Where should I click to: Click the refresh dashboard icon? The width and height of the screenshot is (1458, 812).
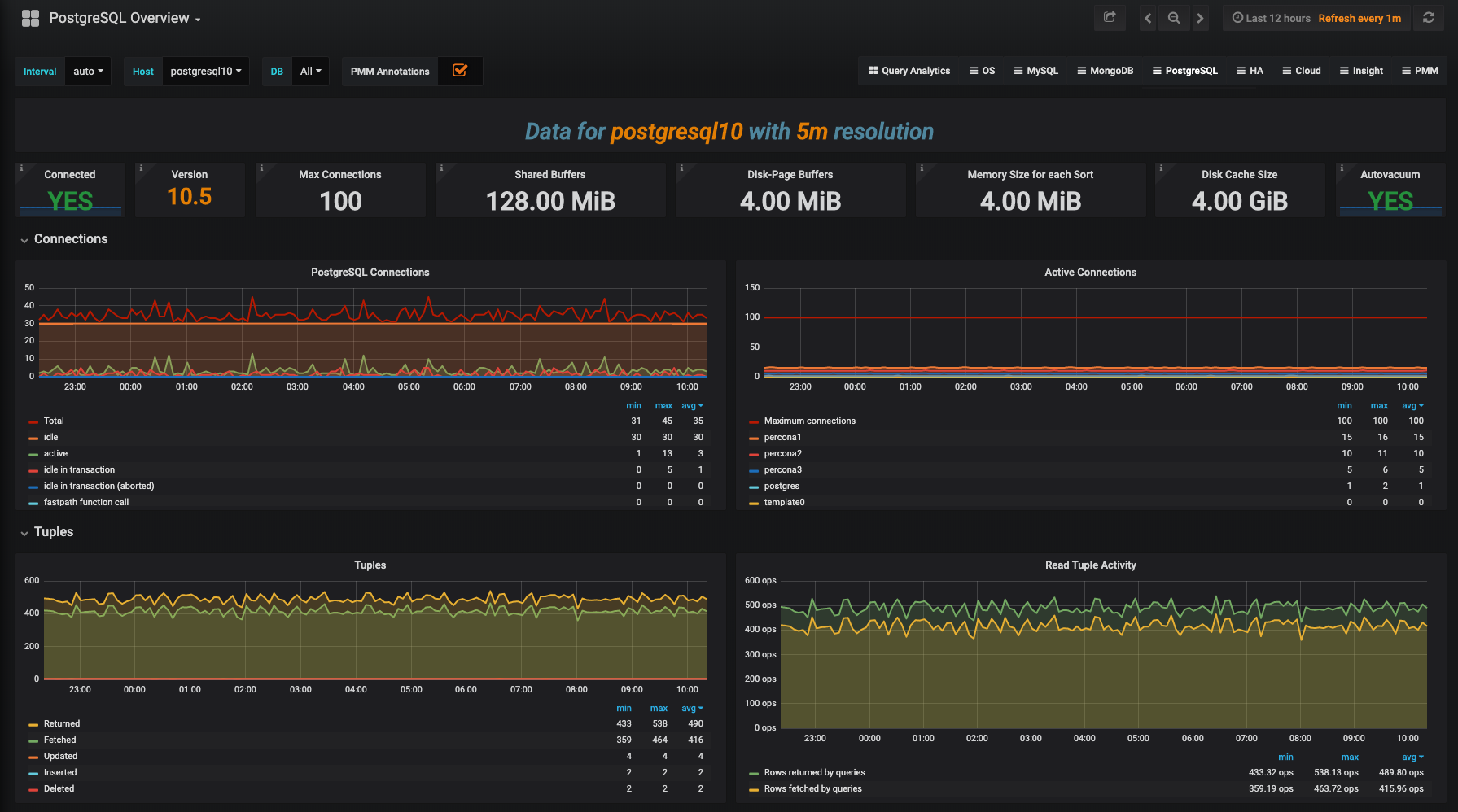click(1429, 17)
